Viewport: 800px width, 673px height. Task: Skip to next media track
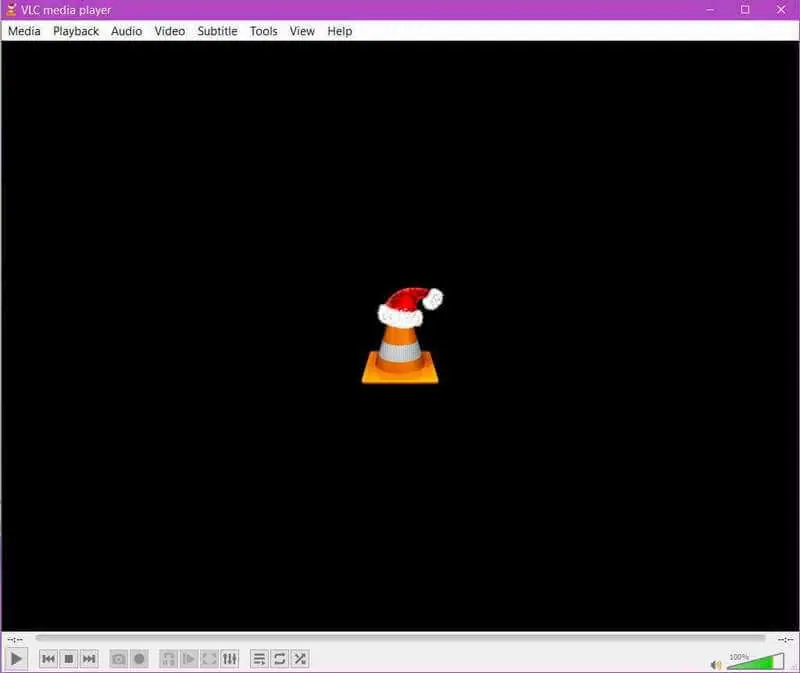click(89, 659)
